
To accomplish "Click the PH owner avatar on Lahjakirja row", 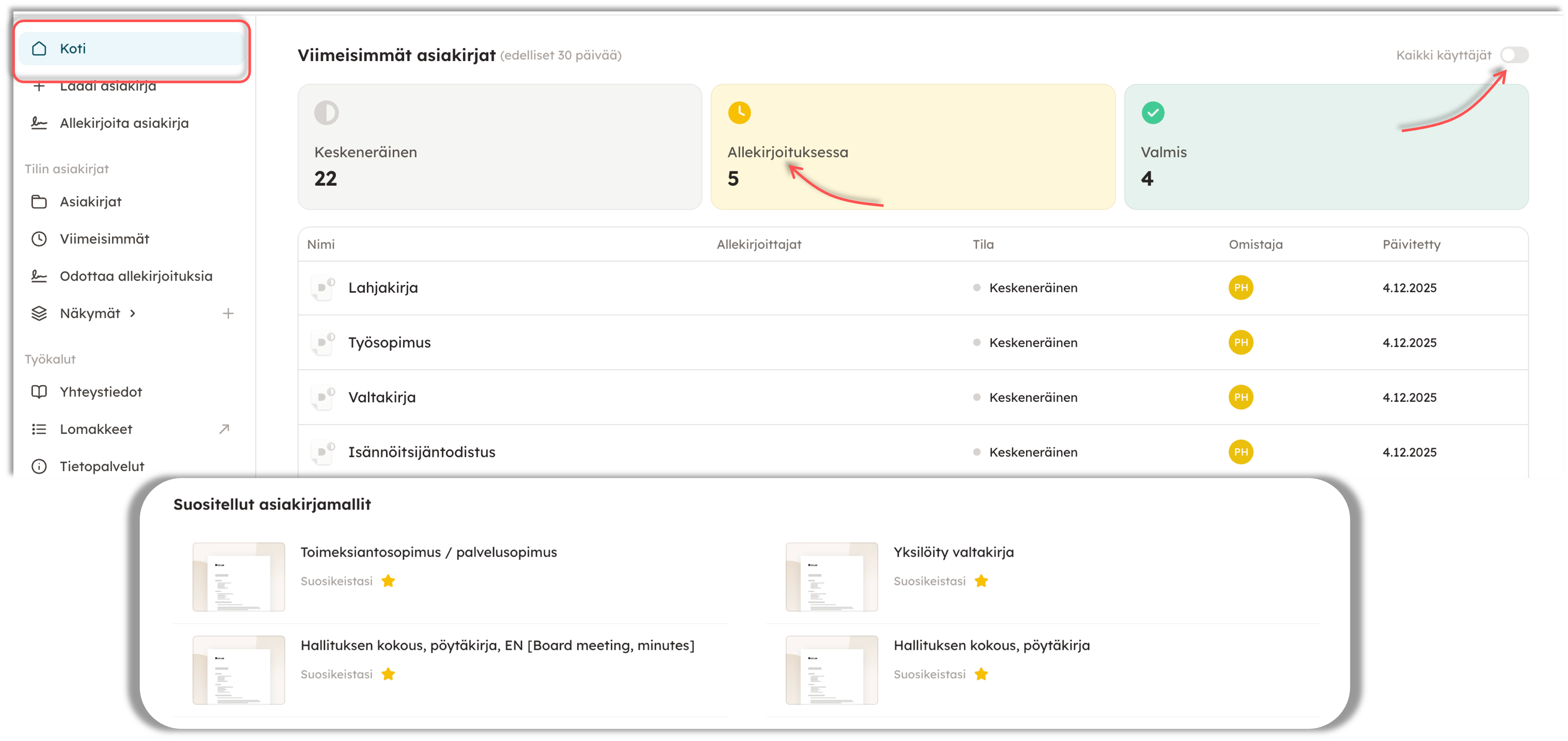I will click(x=1241, y=288).
